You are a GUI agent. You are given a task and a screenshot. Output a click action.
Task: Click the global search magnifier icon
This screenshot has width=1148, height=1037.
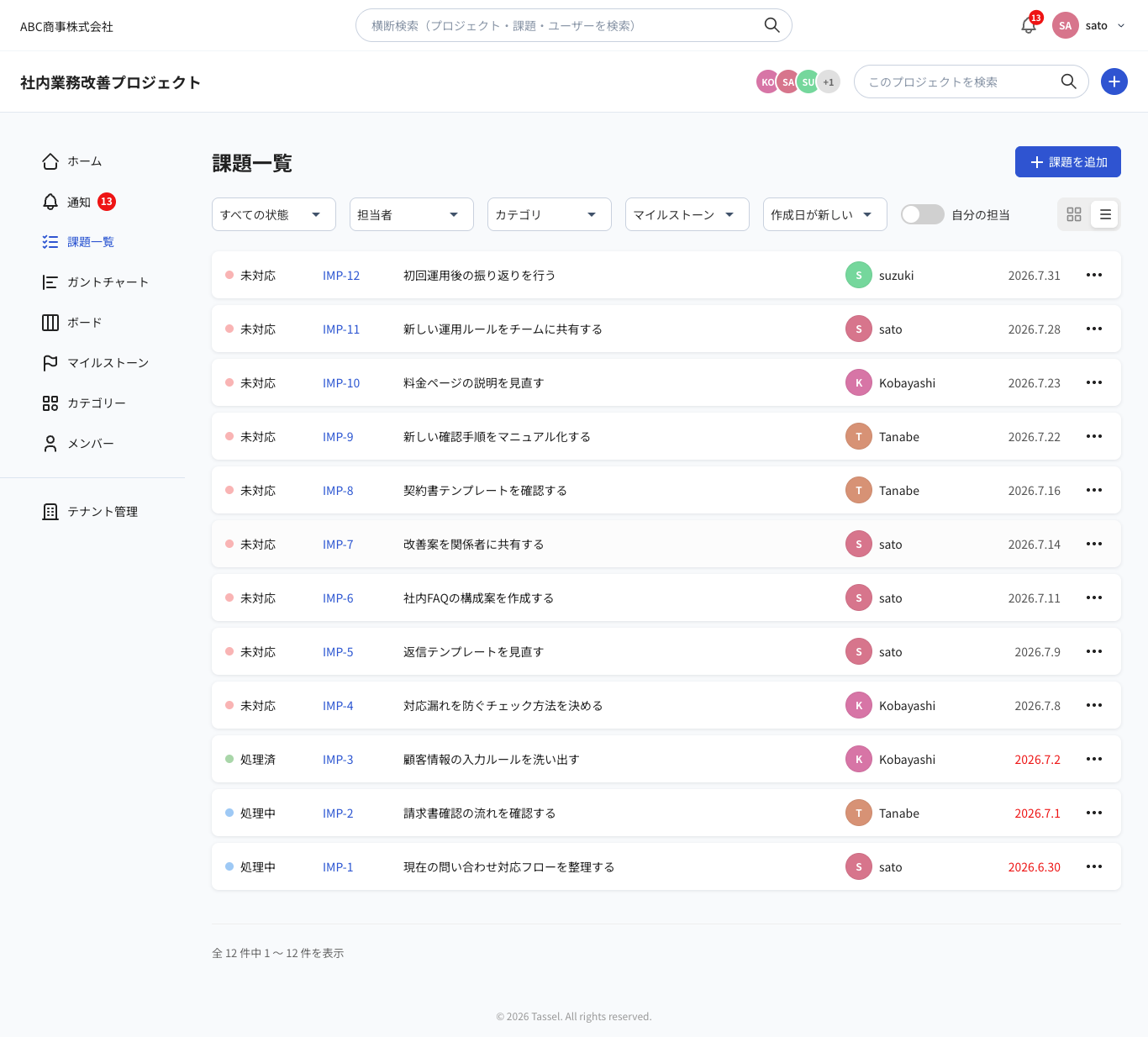click(771, 25)
